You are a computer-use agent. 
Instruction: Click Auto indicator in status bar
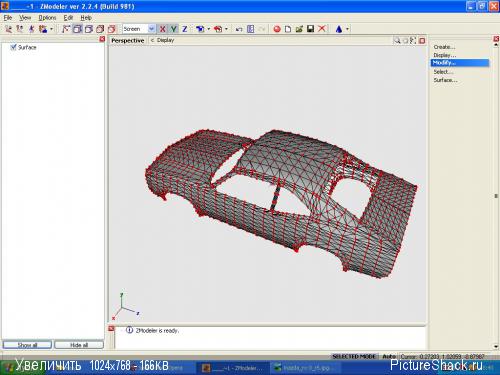click(389, 356)
